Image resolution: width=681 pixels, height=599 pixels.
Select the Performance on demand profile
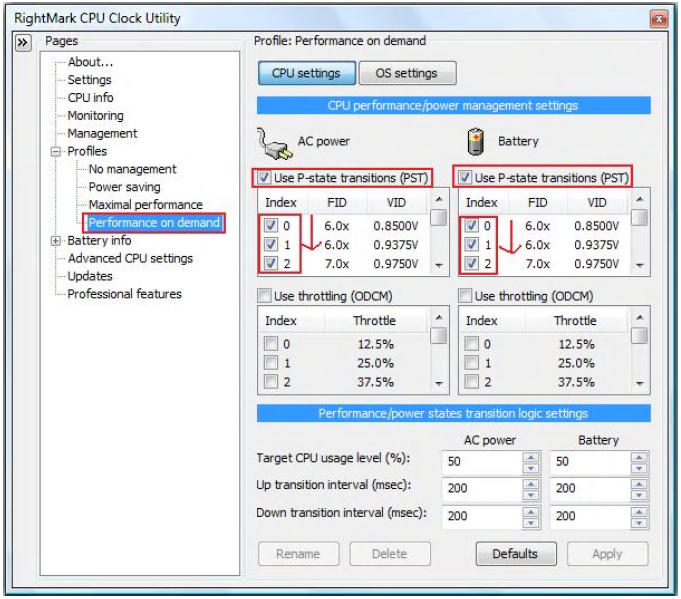(x=154, y=223)
